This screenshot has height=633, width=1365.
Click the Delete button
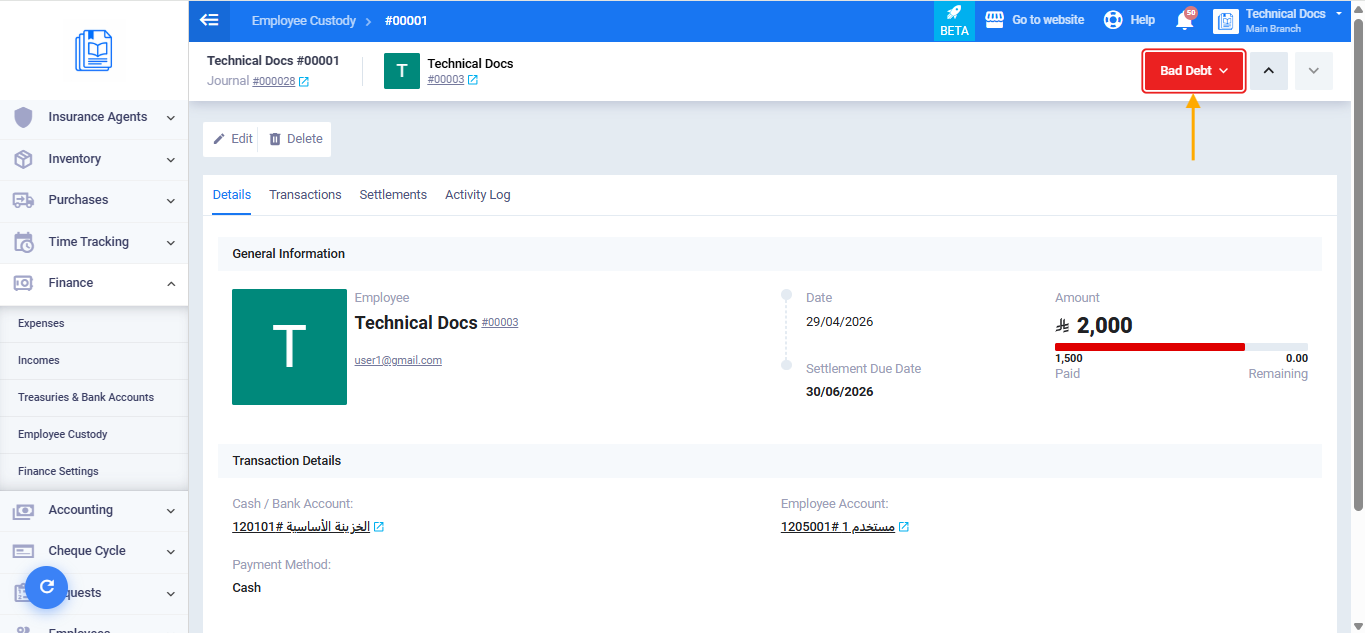(x=296, y=139)
